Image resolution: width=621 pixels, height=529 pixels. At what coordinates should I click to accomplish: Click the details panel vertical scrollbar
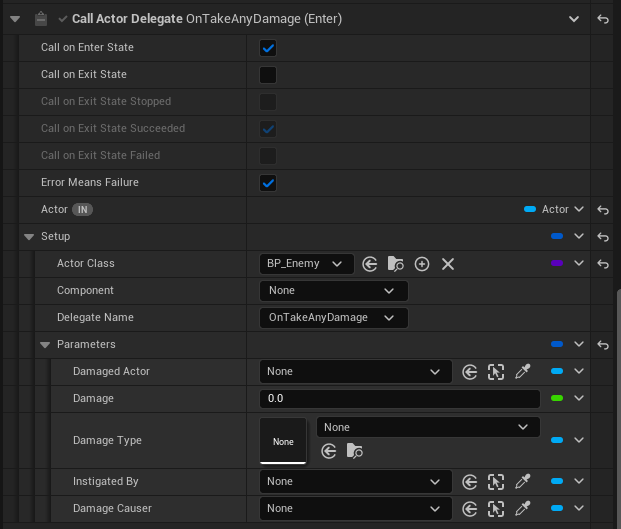(618, 408)
